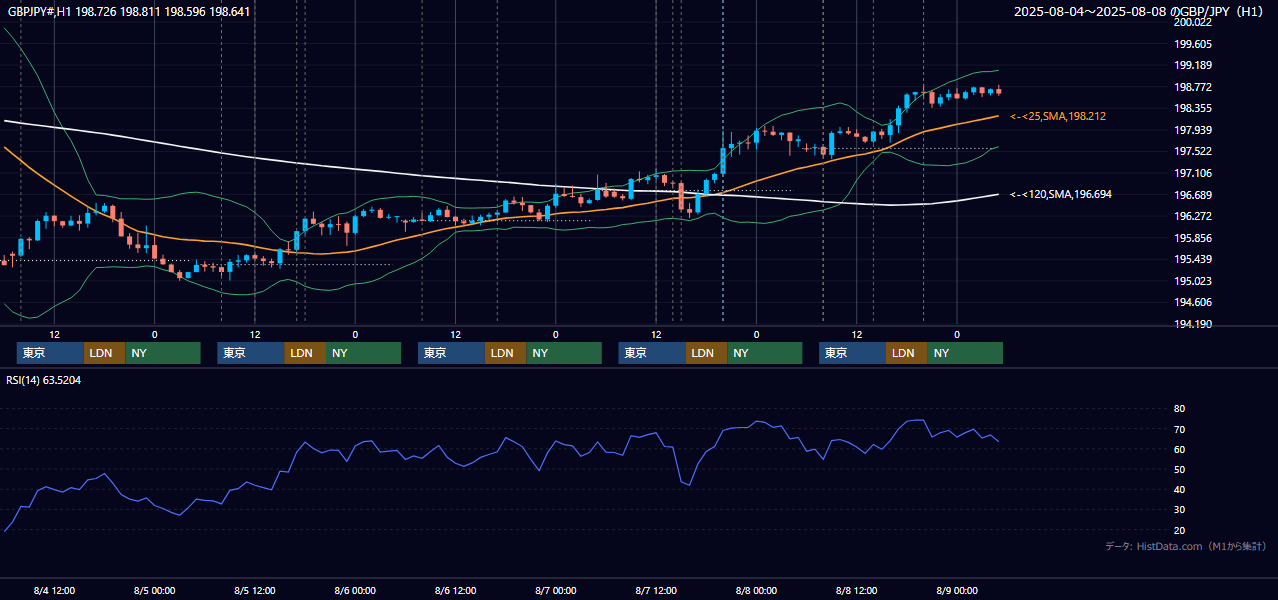Click the 199.605 price axis label
Screen dimensions: 1278x600
coord(1192,44)
